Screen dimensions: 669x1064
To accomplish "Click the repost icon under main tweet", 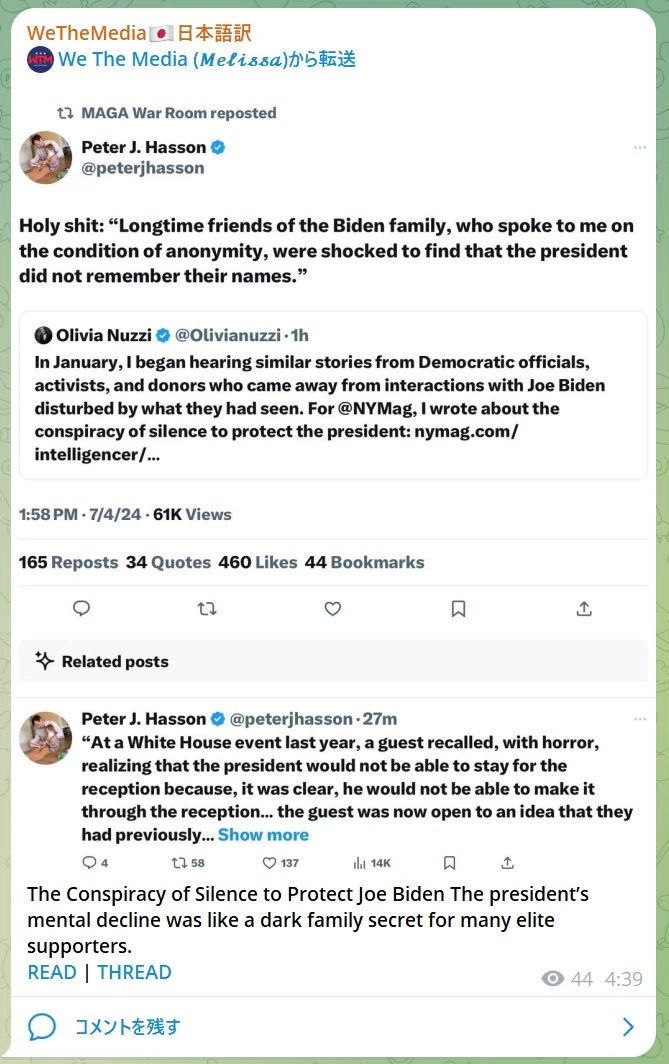I will 207,609.
